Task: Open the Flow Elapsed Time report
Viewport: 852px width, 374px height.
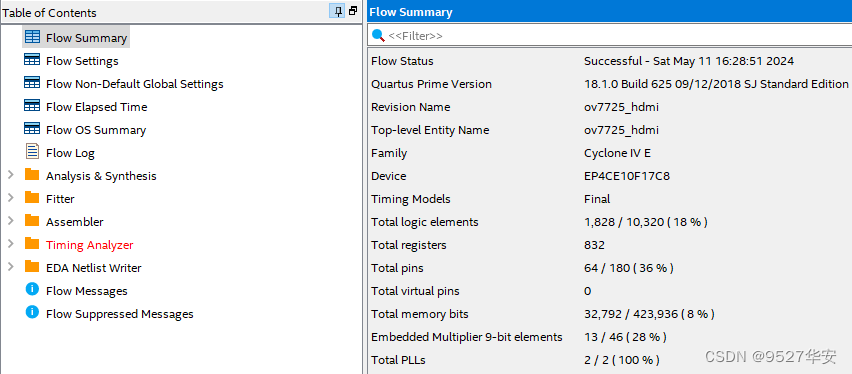Action: pyautogui.click(x=97, y=107)
